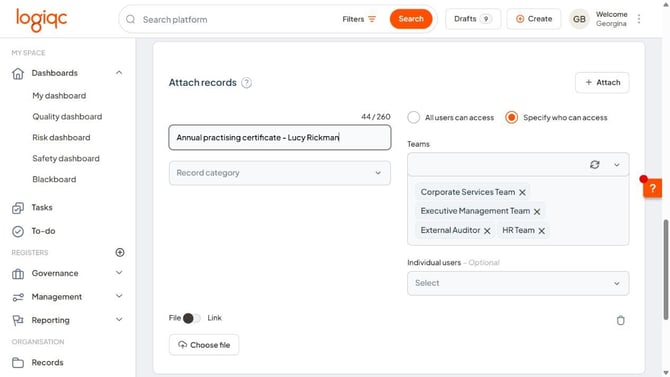Click the page vertical scrollbar thumb
This screenshot has width=670, height=377.
(666, 270)
